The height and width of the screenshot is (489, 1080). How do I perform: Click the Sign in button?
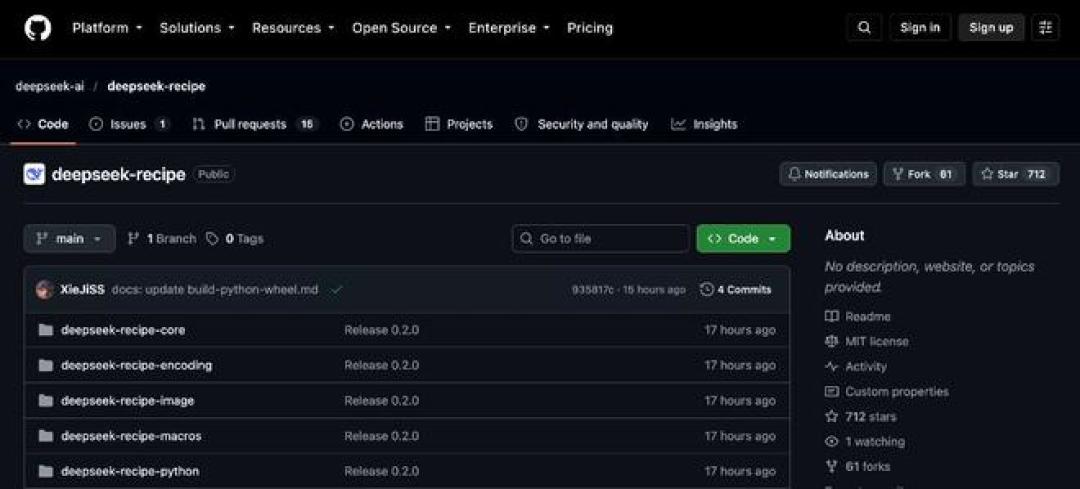[920, 28]
